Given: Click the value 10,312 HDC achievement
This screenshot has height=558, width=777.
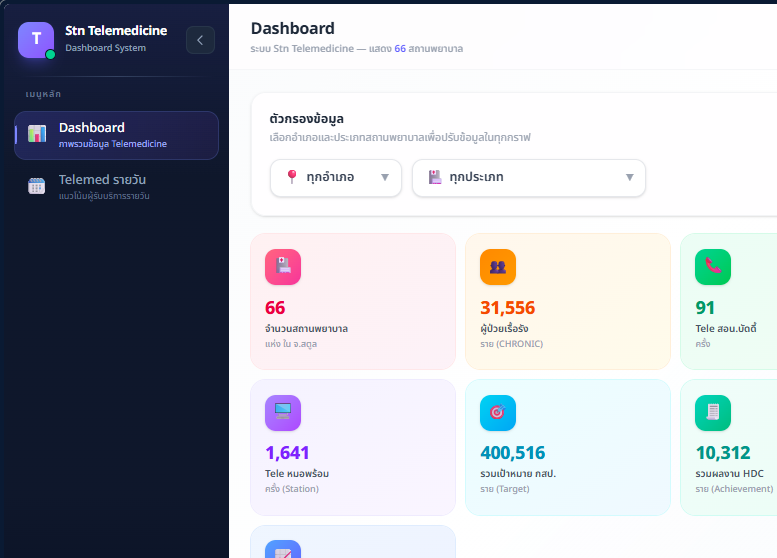Looking at the screenshot, I should pos(722,453).
